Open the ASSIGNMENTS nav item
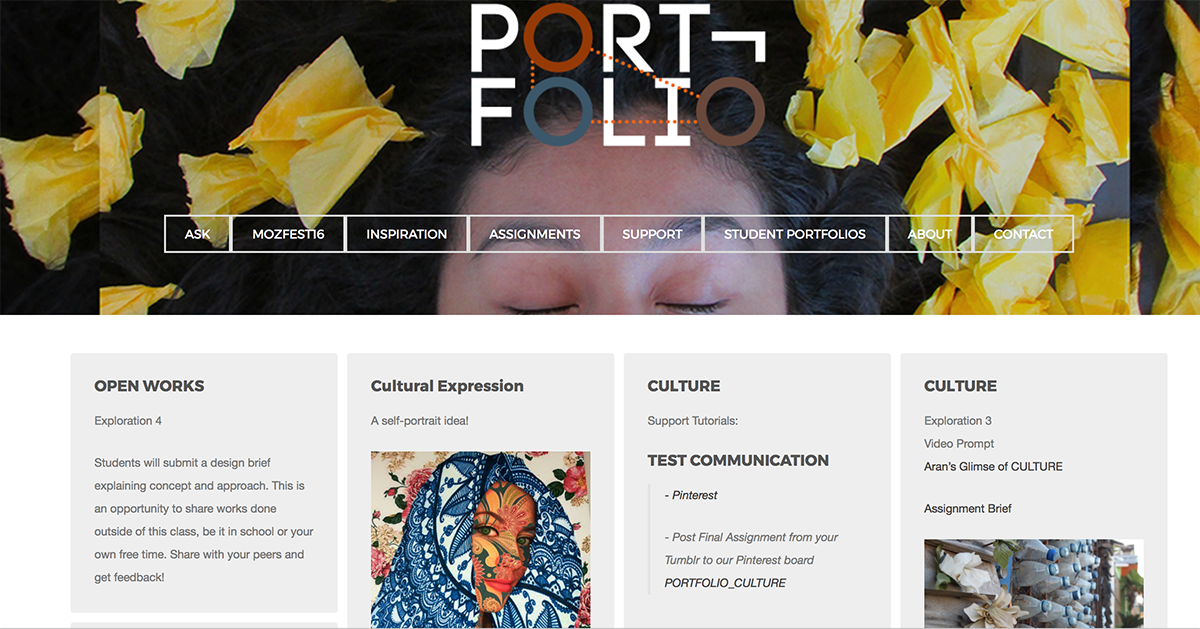 [535, 234]
